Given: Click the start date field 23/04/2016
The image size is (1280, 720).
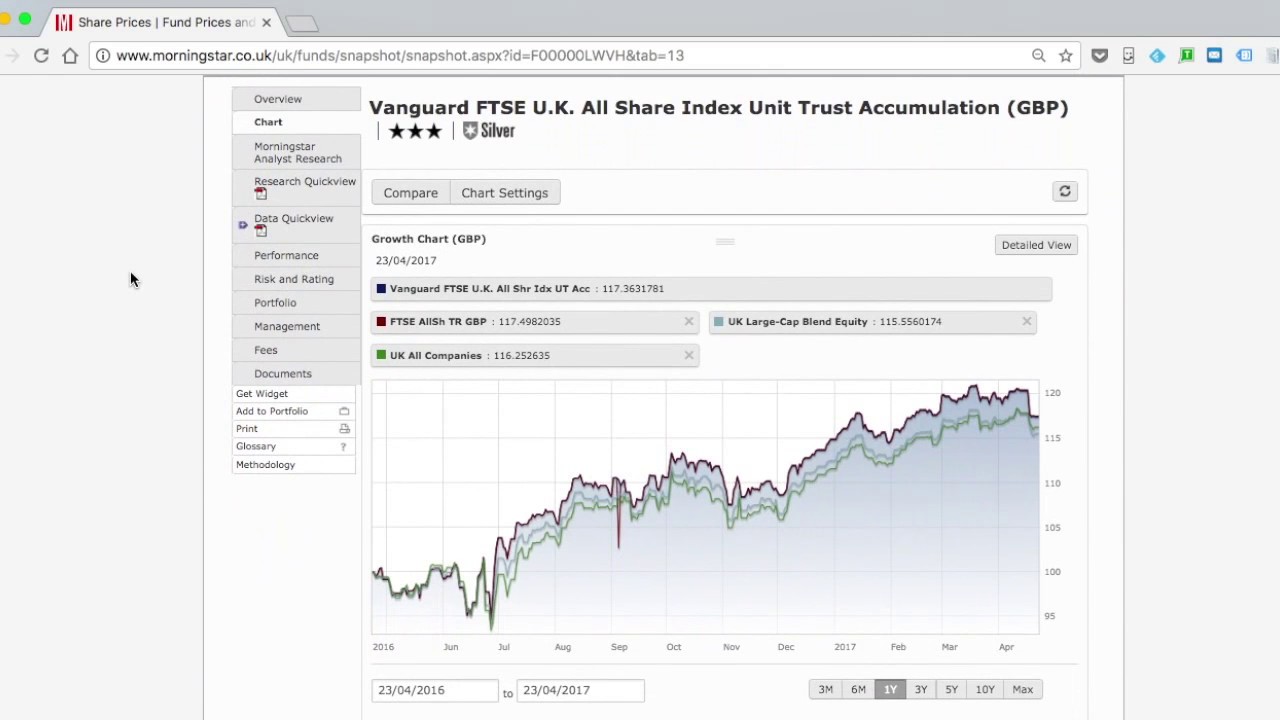Looking at the screenshot, I should click(x=435, y=690).
